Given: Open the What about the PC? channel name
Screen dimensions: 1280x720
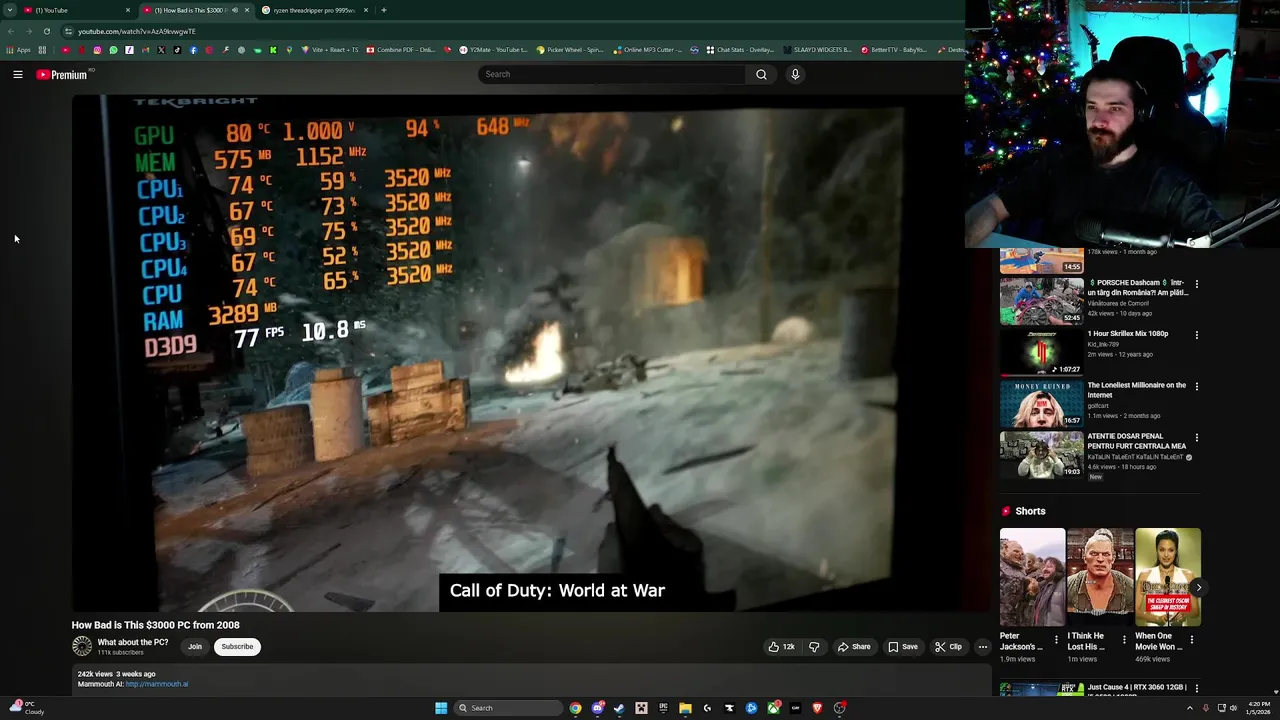Looking at the screenshot, I should click(x=133, y=642).
